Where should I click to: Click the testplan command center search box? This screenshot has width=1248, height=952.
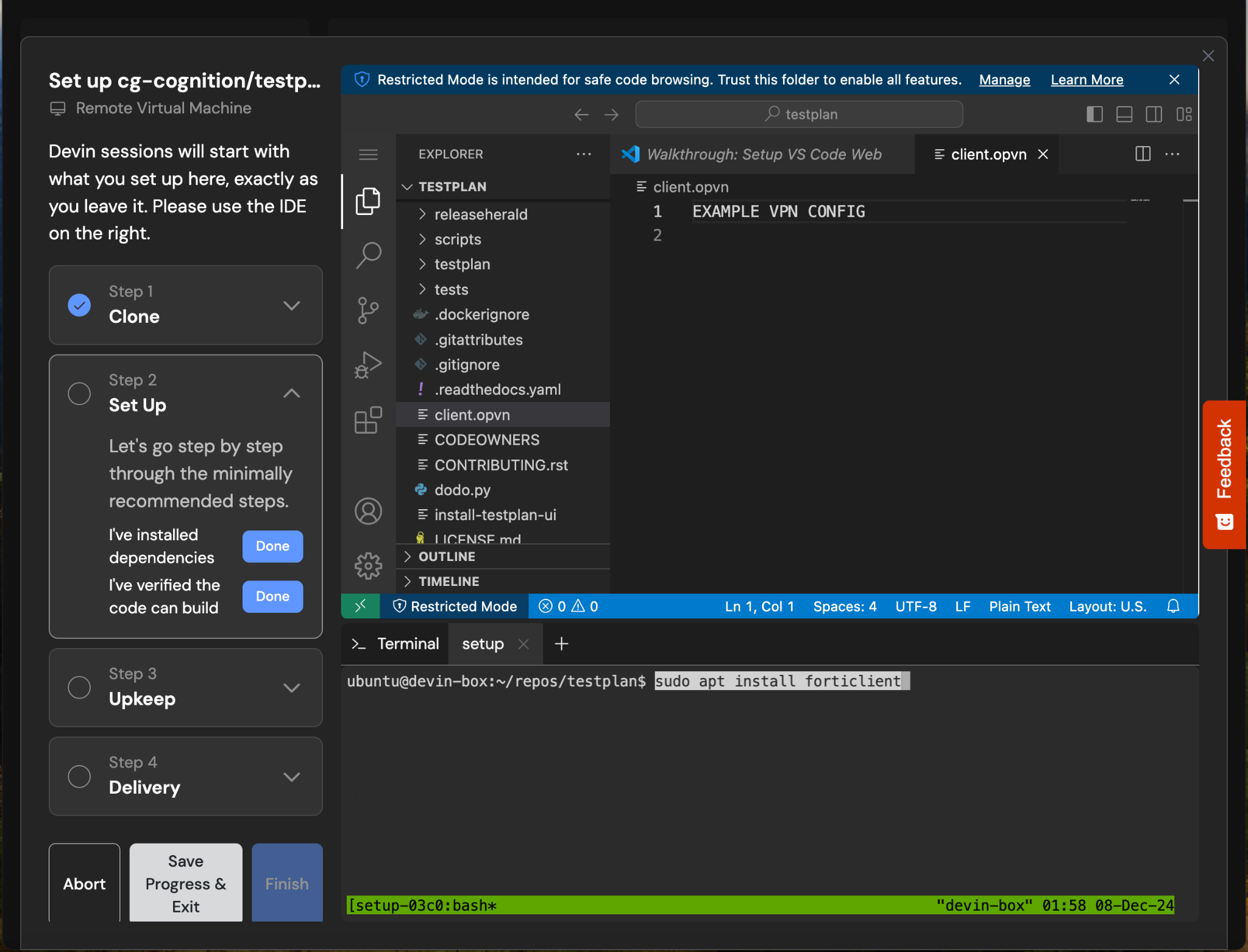[x=799, y=115]
